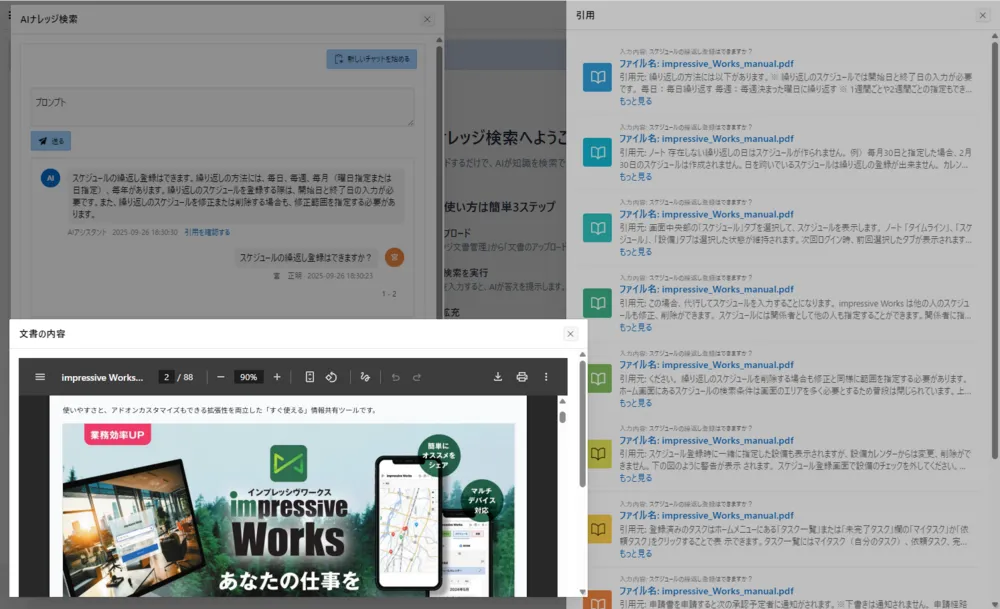Open the PDF viewer hamburger menu

point(40,376)
